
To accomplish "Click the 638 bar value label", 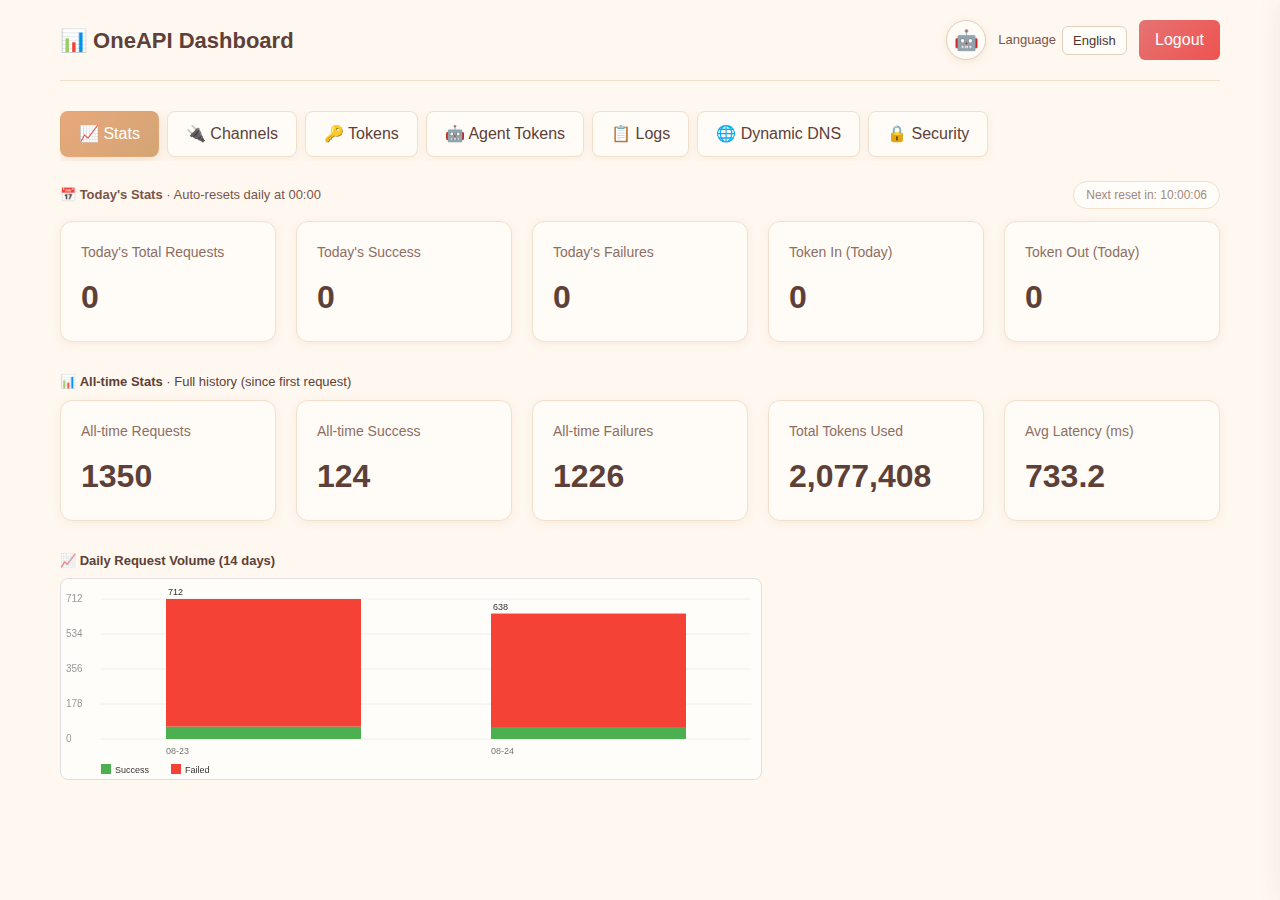I will click(500, 607).
